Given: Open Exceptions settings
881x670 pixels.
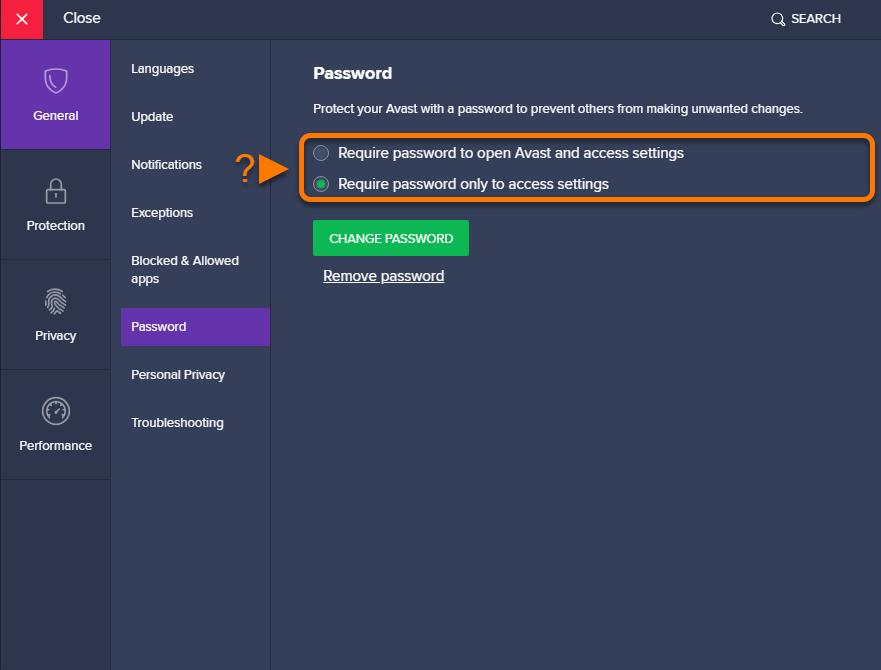Looking at the screenshot, I should tap(162, 213).
